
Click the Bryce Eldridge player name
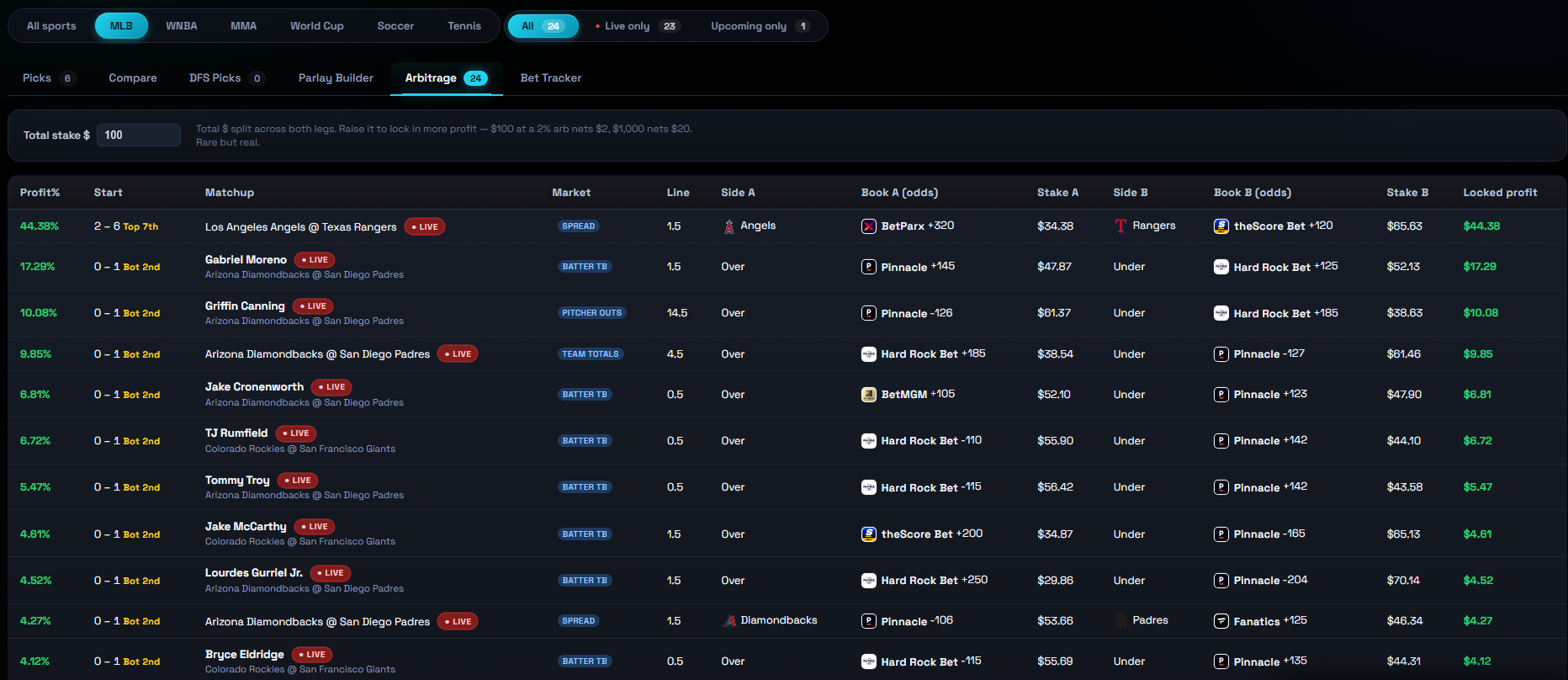(245, 654)
